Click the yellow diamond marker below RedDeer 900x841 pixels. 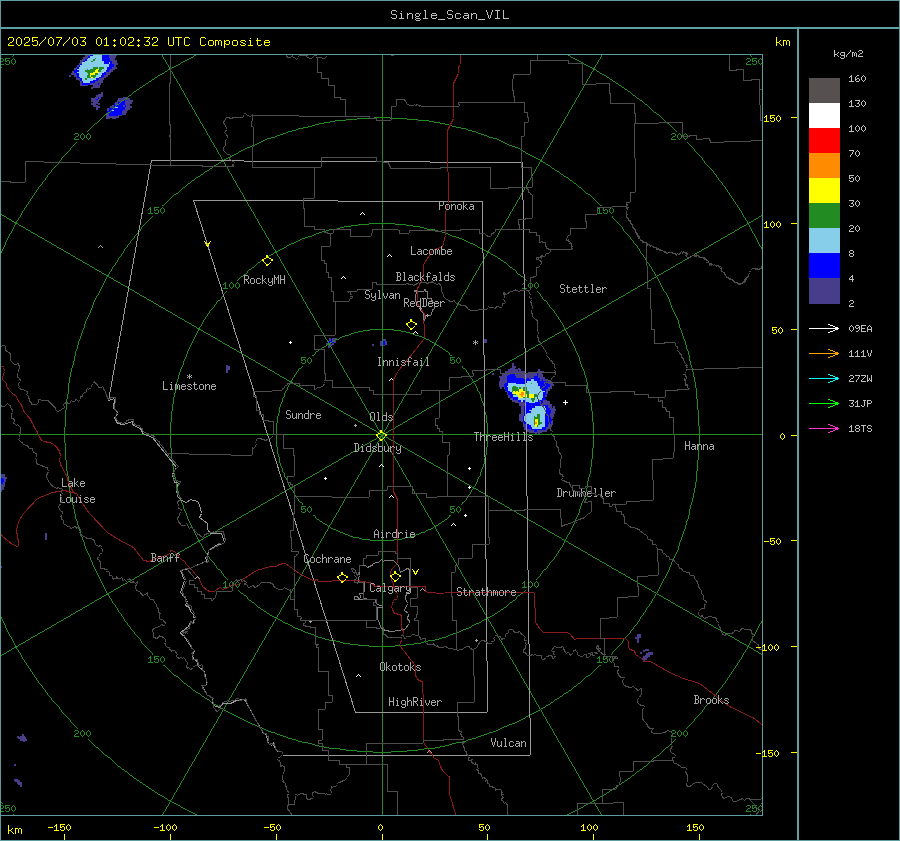tap(411, 325)
